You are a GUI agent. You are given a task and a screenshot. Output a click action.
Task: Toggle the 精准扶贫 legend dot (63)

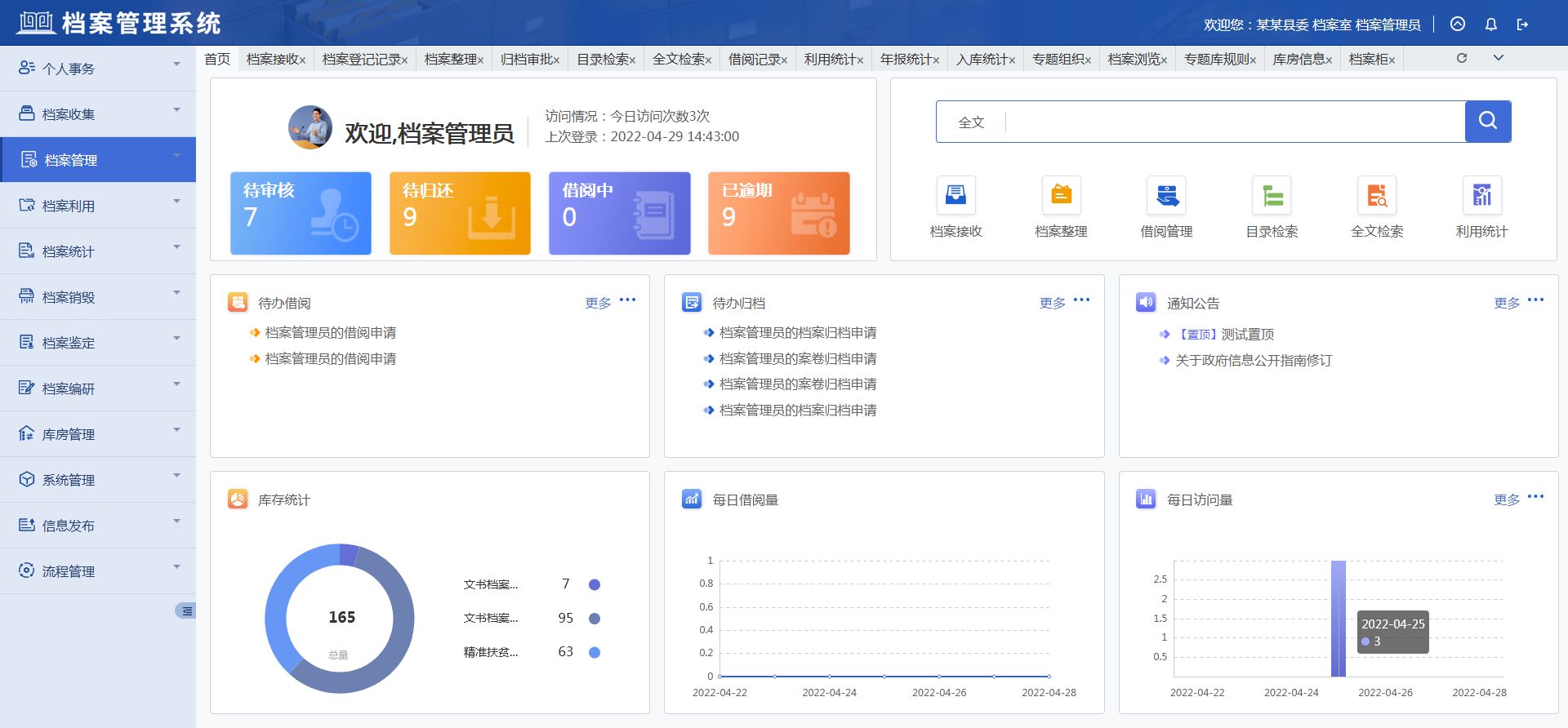coord(595,652)
